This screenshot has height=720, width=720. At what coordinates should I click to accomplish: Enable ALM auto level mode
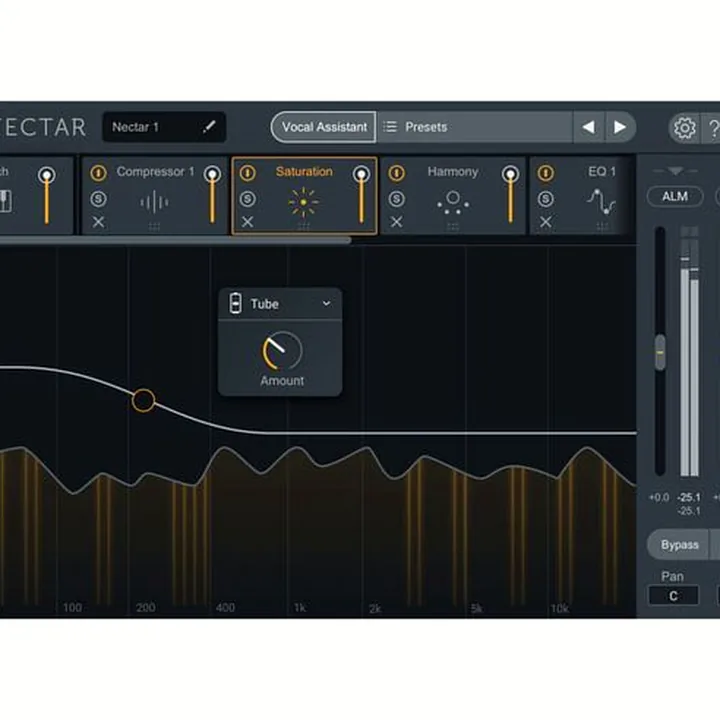coord(675,197)
